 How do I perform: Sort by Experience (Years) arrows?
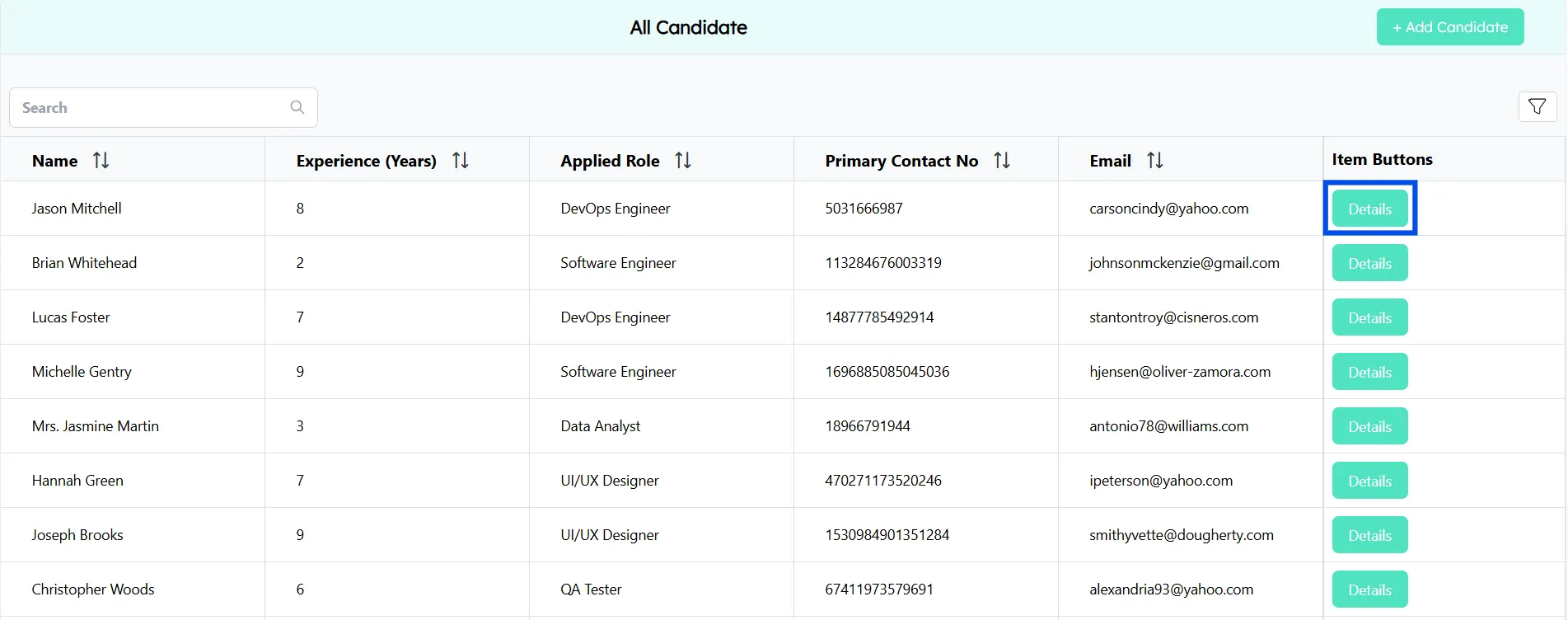460,160
